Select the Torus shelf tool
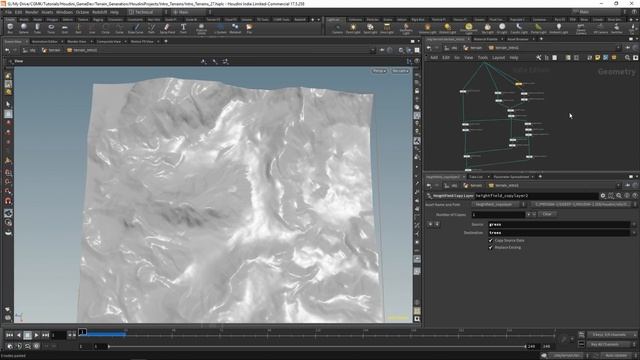The width and height of the screenshot is (640, 360). (51, 28)
